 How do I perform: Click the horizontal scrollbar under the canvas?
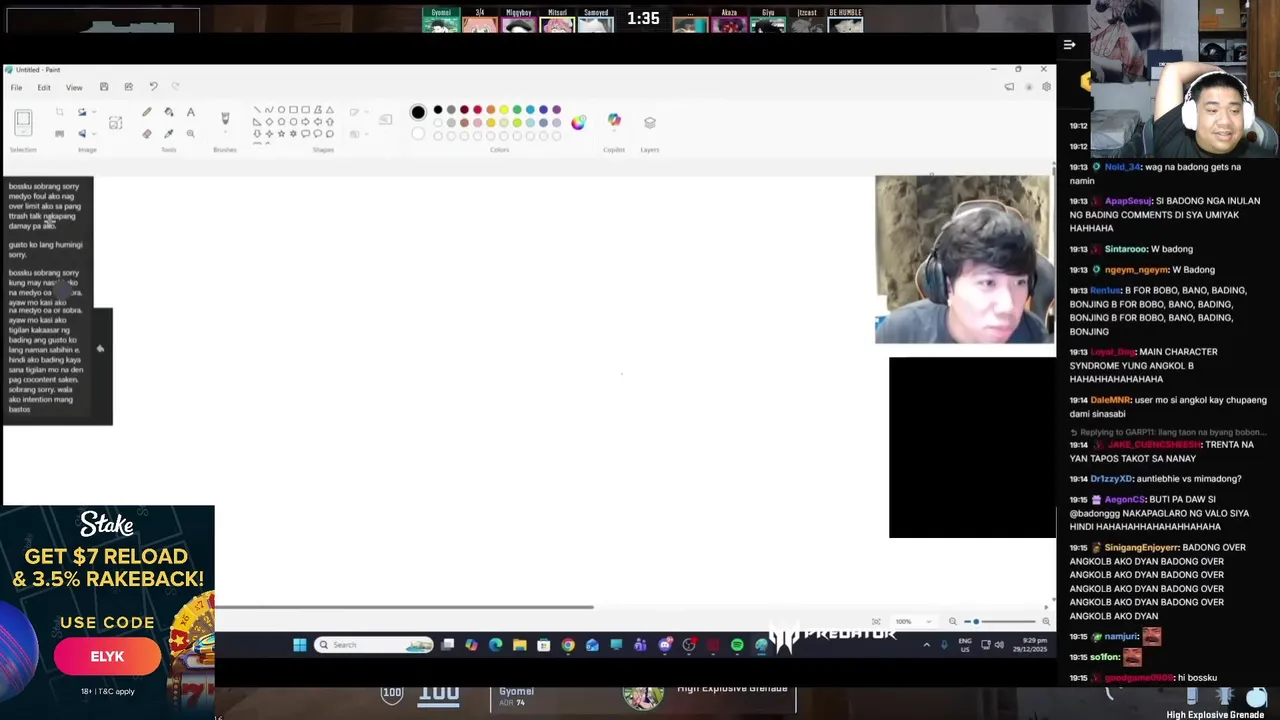click(404, 607)
